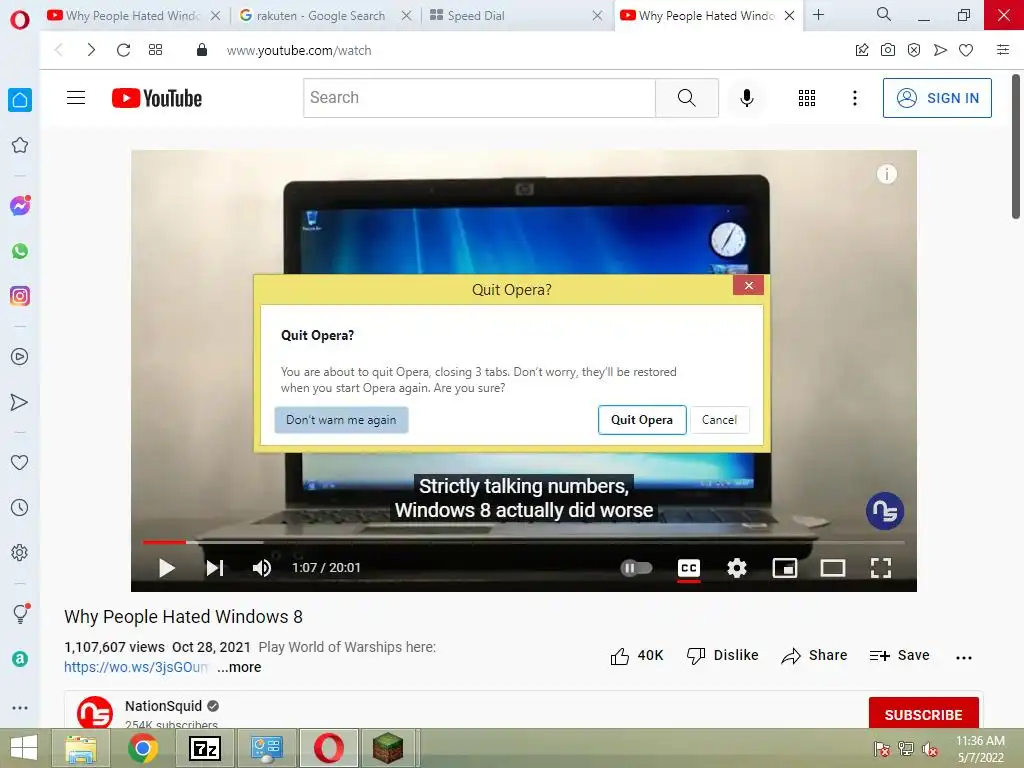Open the sidebar three-dots setup menu
The image size is (1024, 768).
click(x=20, y=708)
